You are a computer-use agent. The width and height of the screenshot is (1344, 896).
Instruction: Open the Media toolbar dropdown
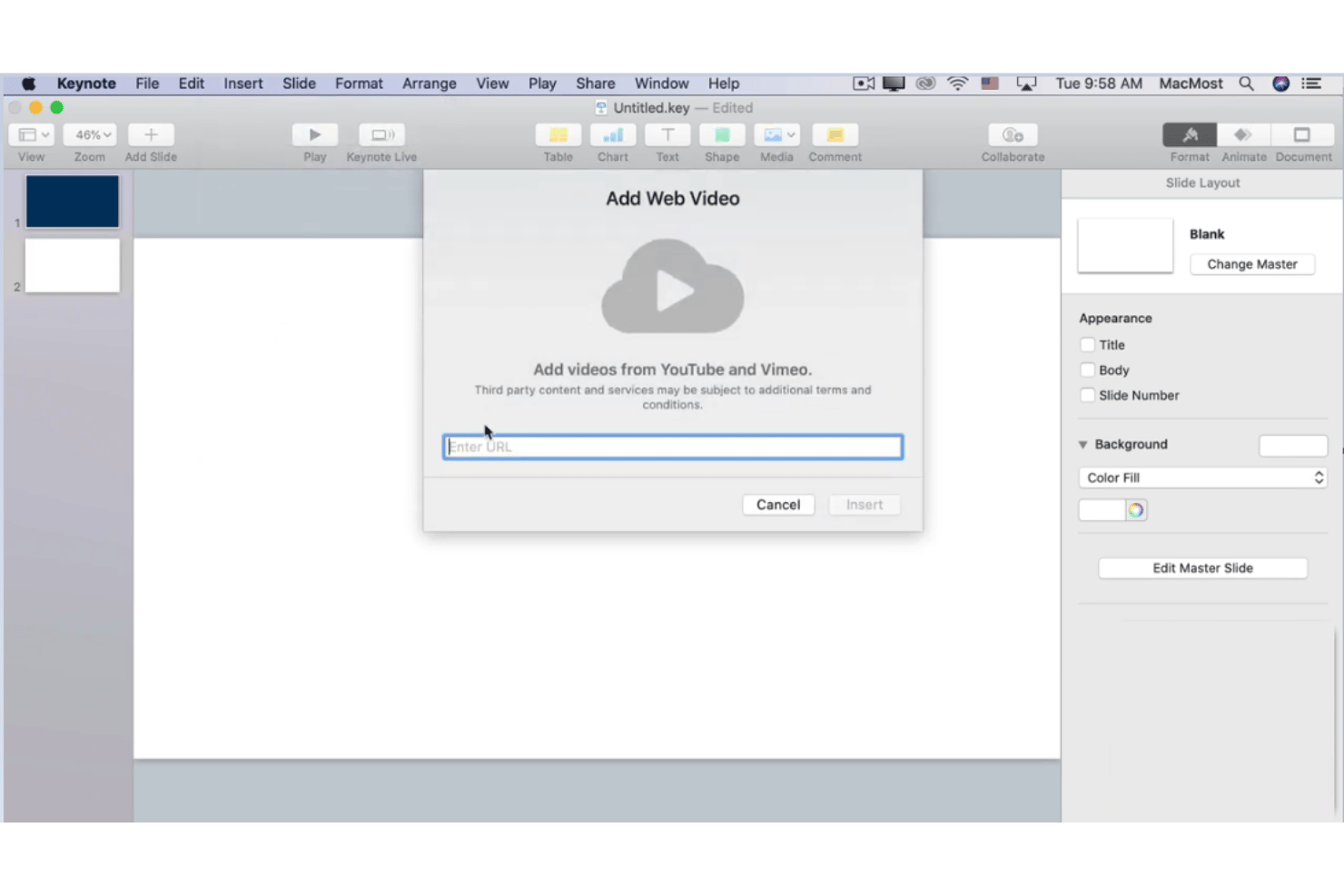point(776,134)
